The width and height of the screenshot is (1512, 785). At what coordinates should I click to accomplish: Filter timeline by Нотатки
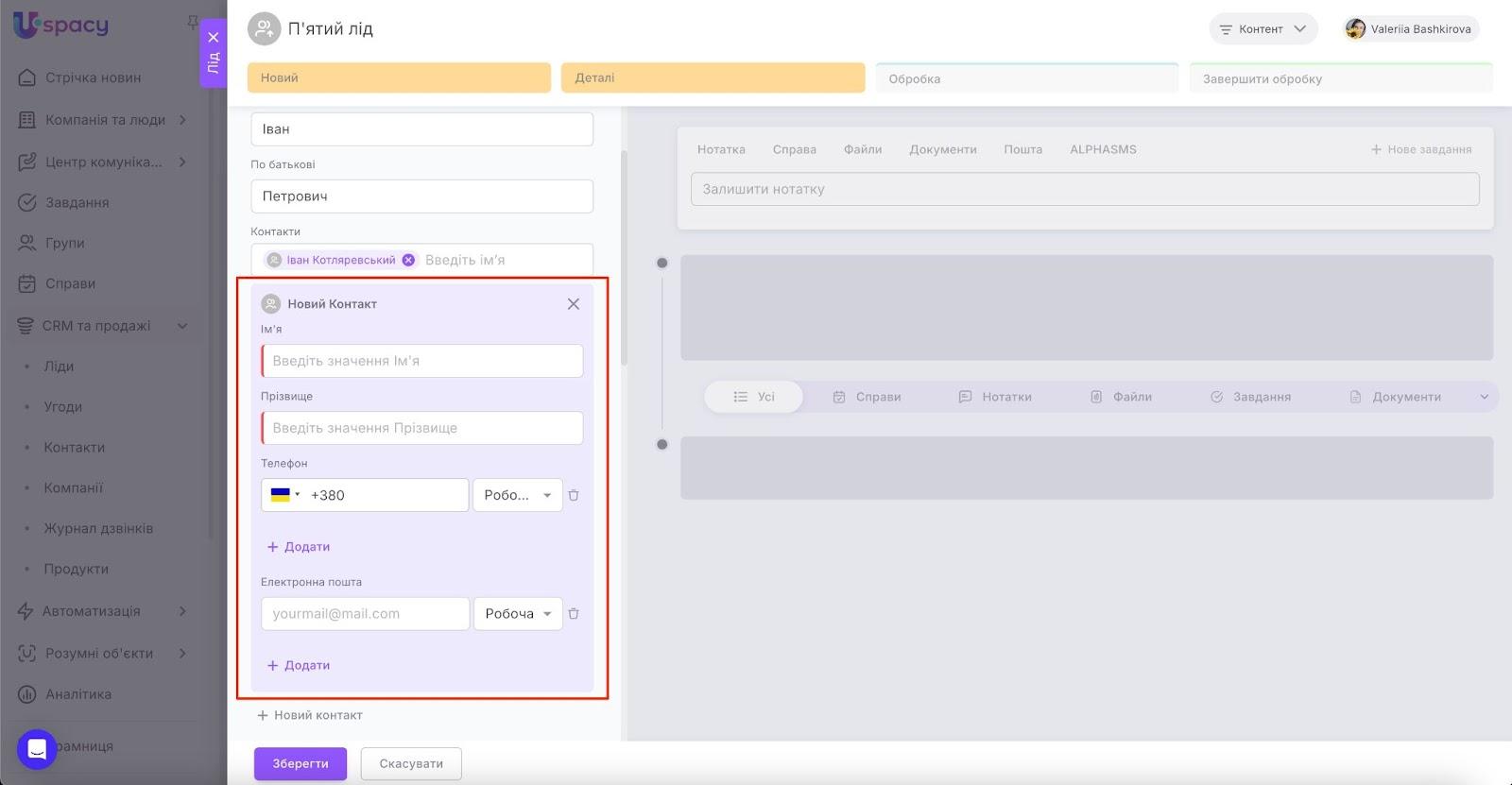995,397
